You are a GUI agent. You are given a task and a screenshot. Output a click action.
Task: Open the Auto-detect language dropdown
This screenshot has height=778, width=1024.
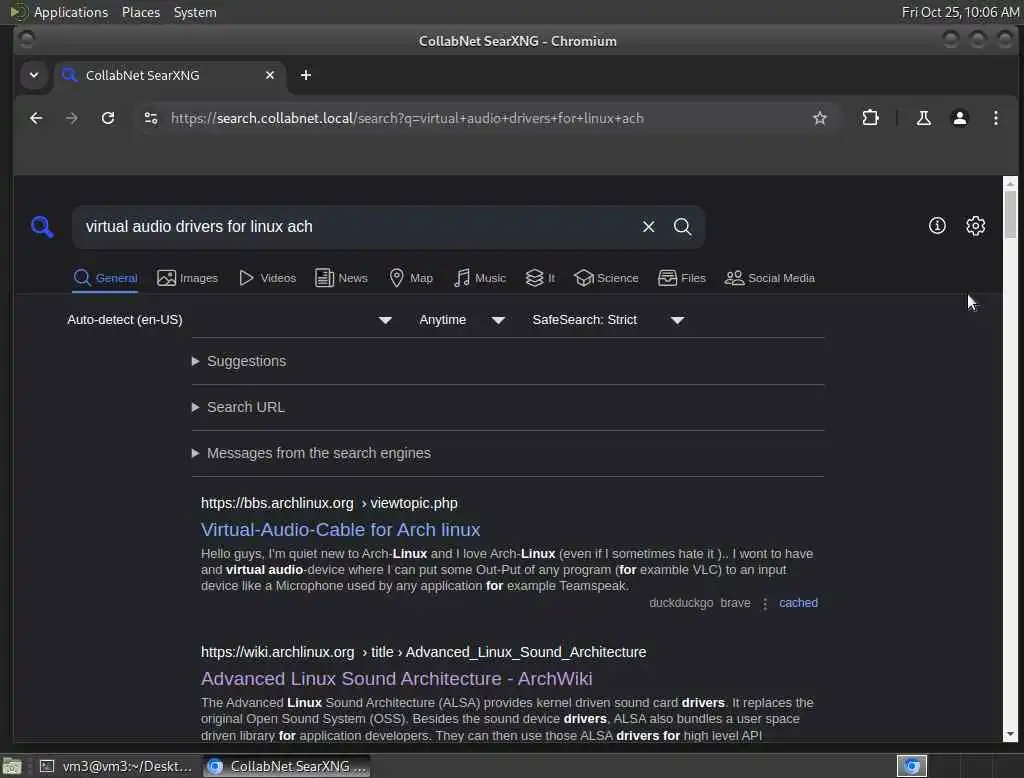229,319
